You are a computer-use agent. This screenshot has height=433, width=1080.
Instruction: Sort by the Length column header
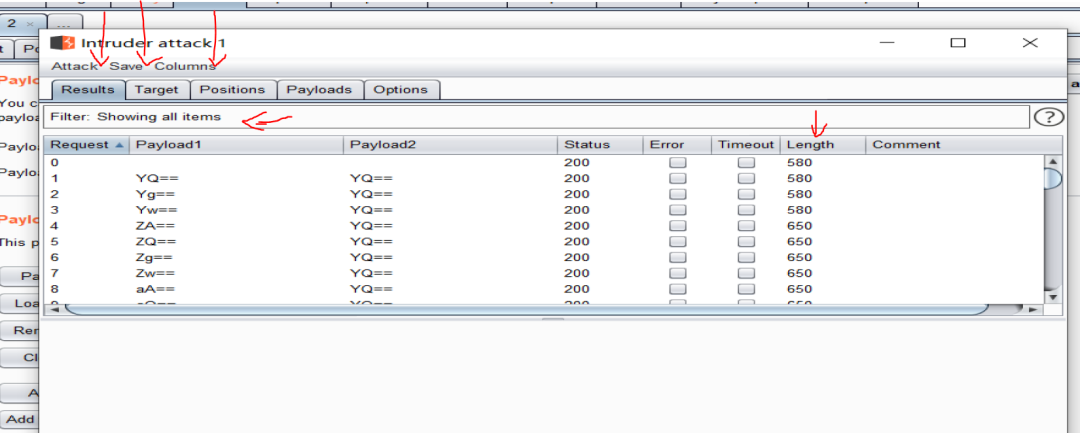pyautogui.click(x=822, y=145)
